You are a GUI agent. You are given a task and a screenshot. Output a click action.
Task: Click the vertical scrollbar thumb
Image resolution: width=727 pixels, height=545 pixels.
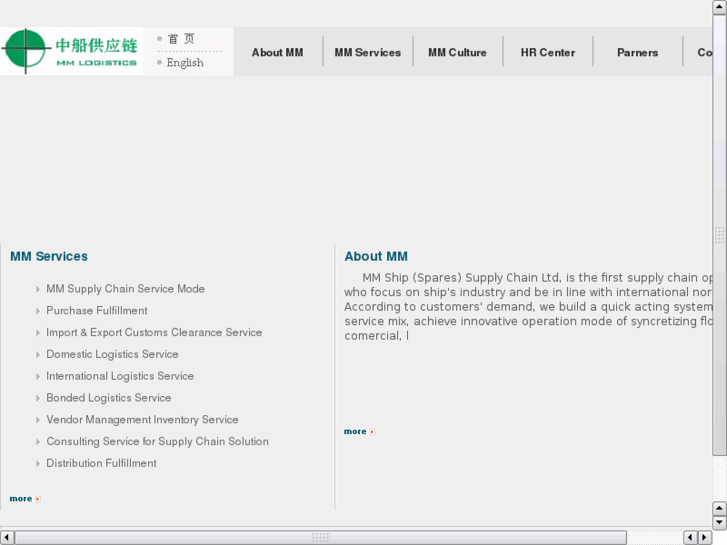tap(719, 235)
